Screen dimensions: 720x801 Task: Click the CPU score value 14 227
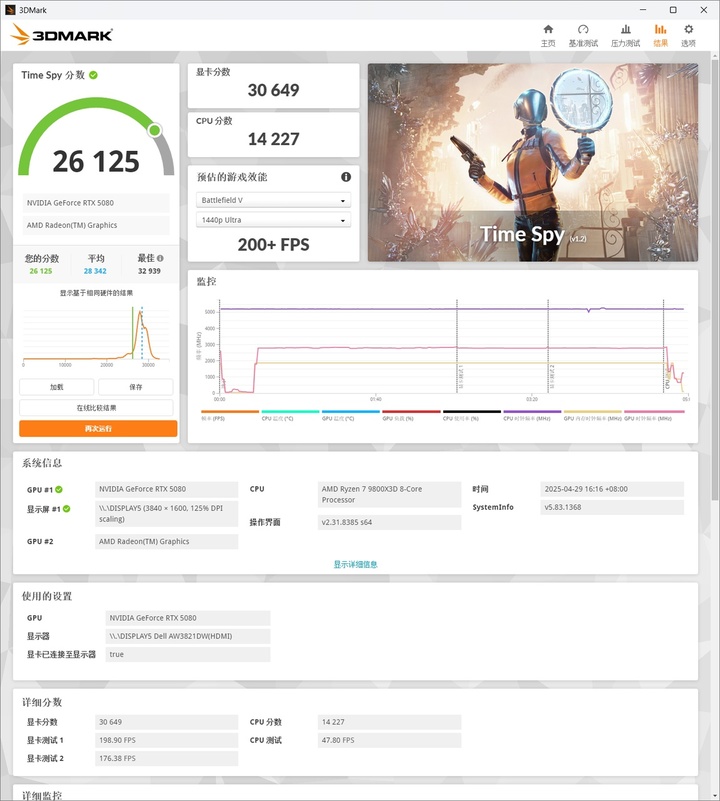pos(273,139)
